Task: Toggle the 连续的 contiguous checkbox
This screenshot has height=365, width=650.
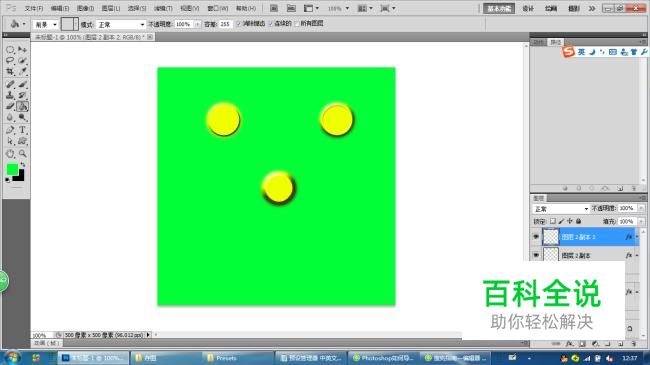Action: (271, 24)
